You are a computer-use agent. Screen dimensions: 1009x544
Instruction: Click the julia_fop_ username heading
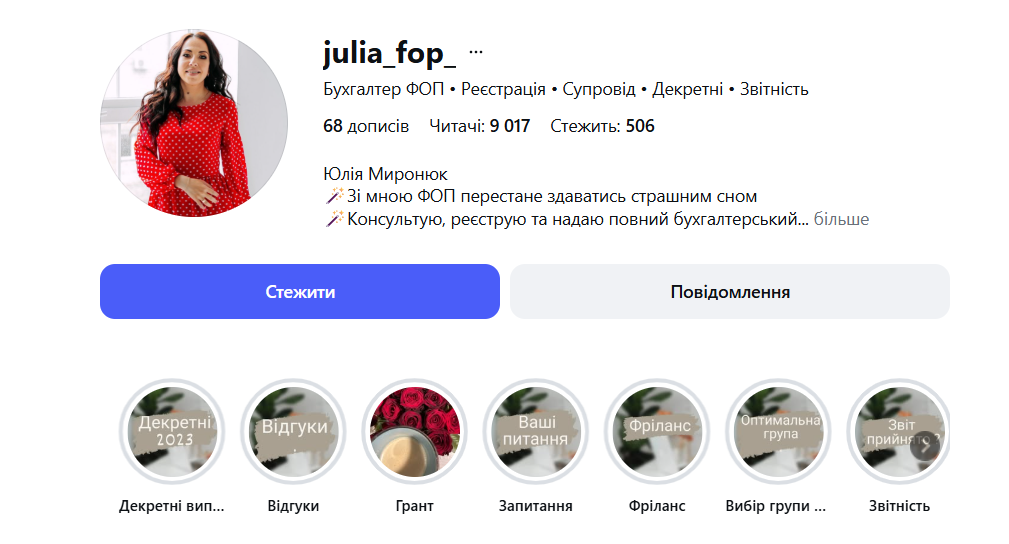pyautogui.click(x=389, y=53)
